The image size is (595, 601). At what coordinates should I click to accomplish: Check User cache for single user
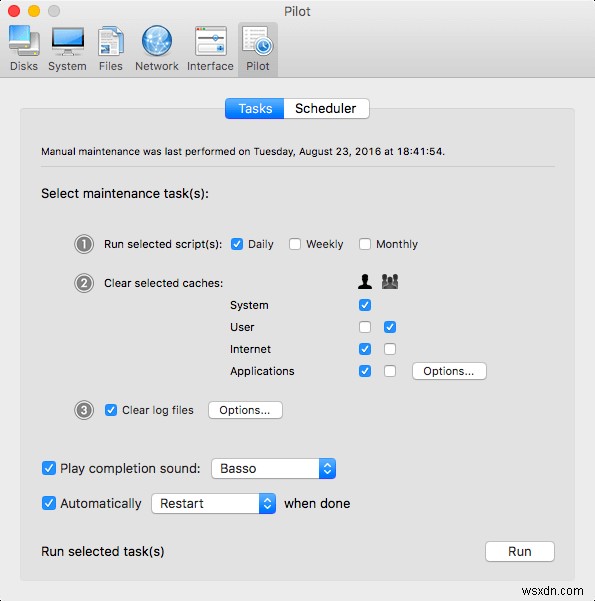[x=365, y=327]
